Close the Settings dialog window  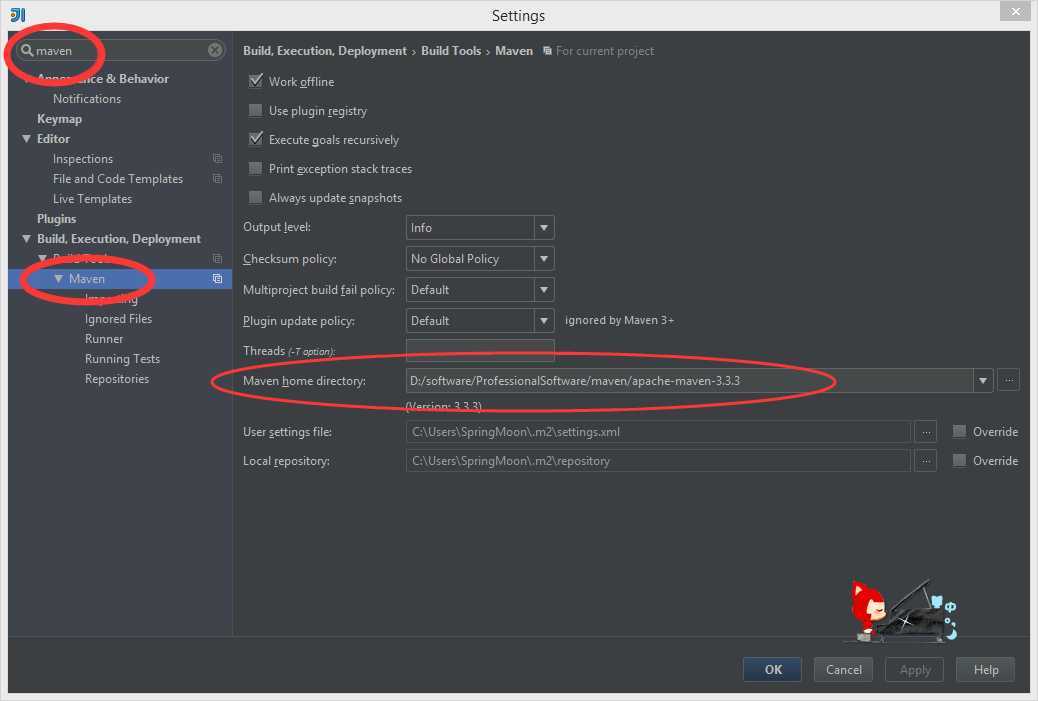(x=1015, y=11)
